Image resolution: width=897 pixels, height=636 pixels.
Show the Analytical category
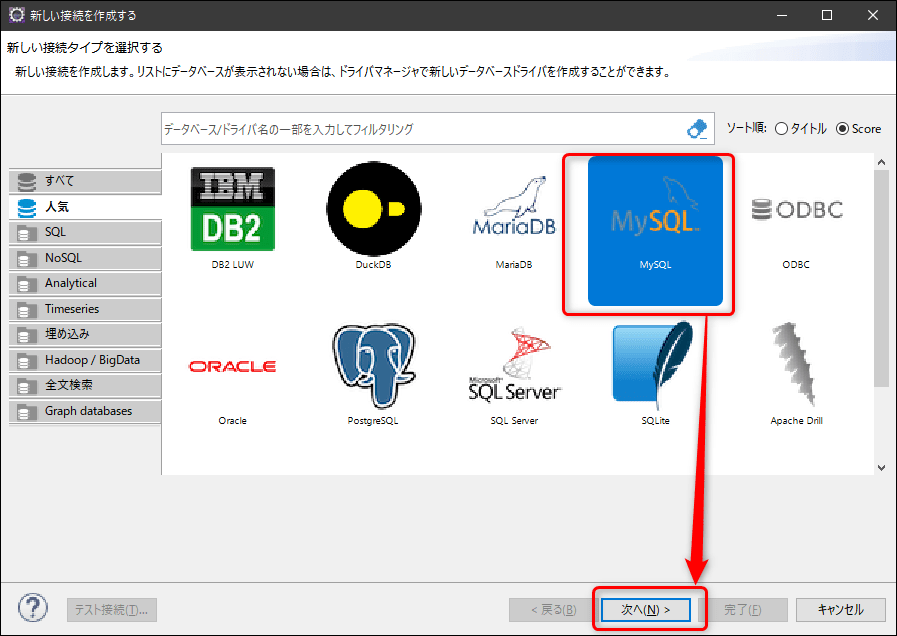85,283
